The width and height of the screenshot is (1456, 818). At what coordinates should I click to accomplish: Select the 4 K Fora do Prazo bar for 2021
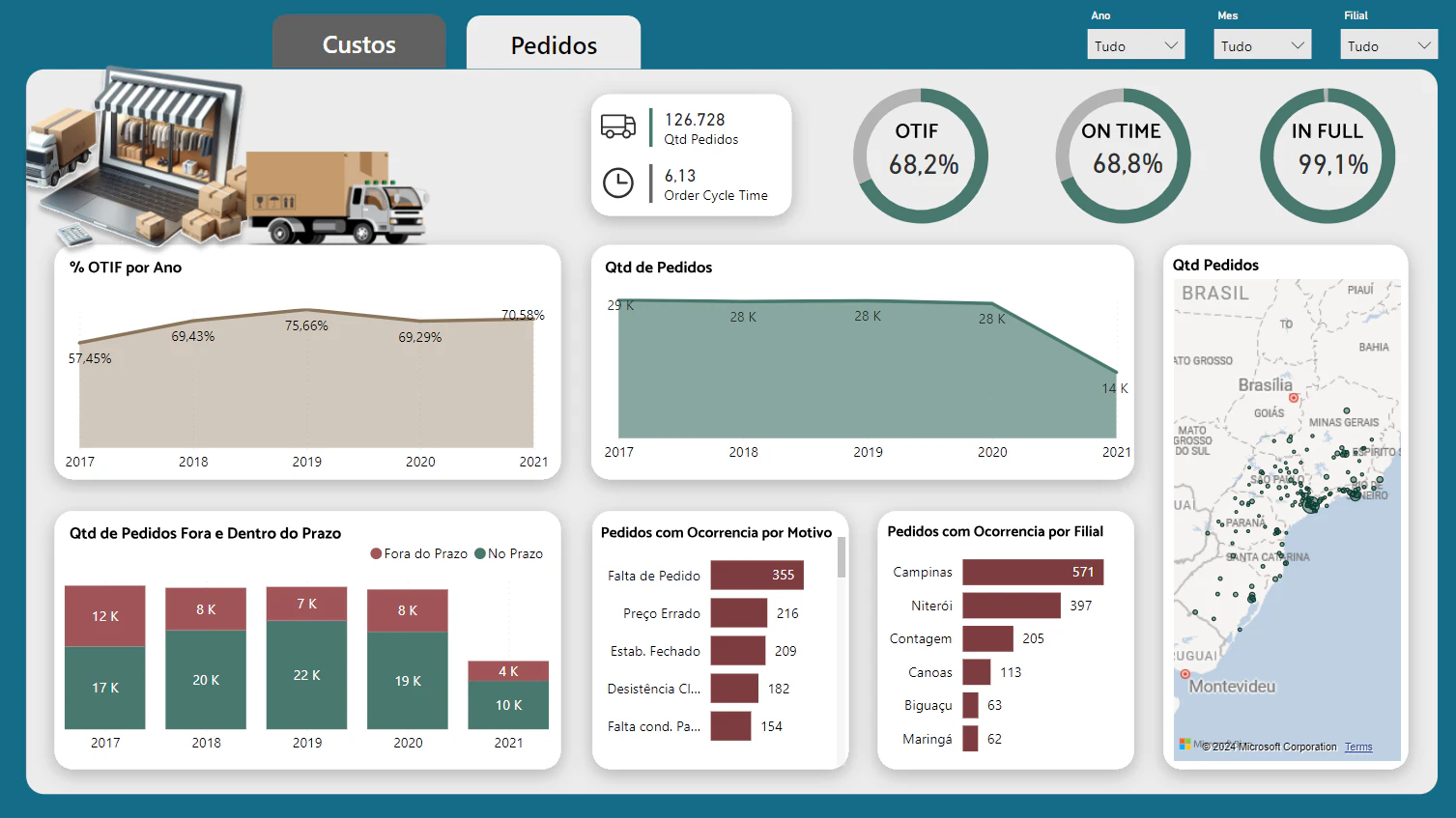508,671
